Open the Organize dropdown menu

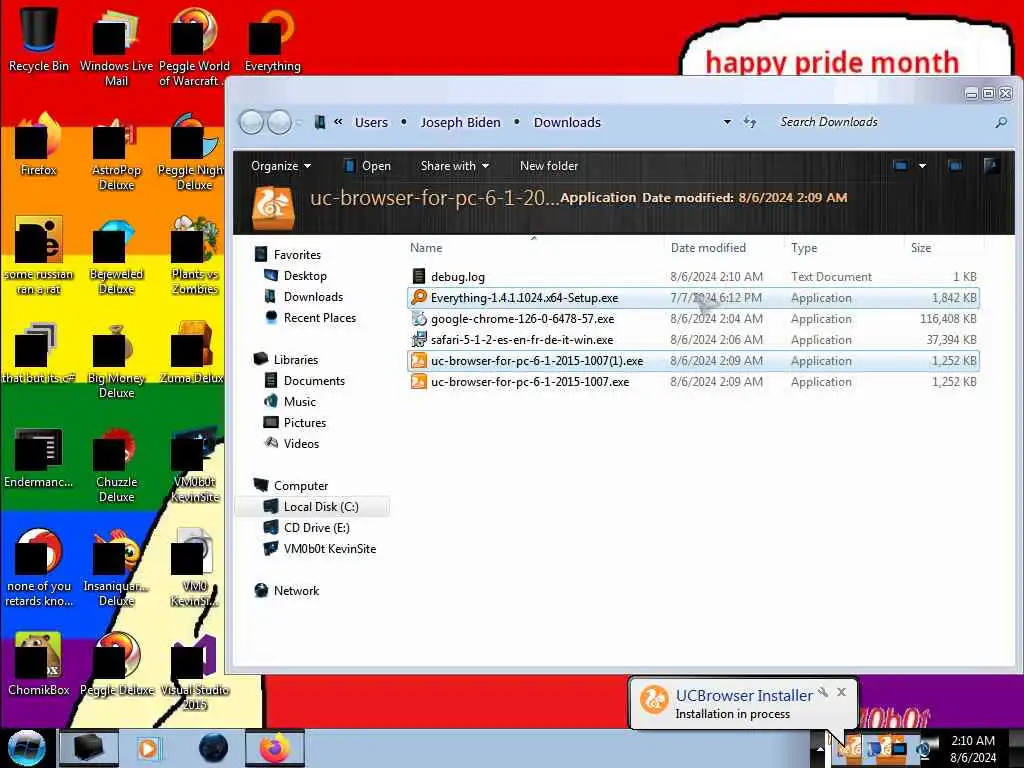[281, 166]
